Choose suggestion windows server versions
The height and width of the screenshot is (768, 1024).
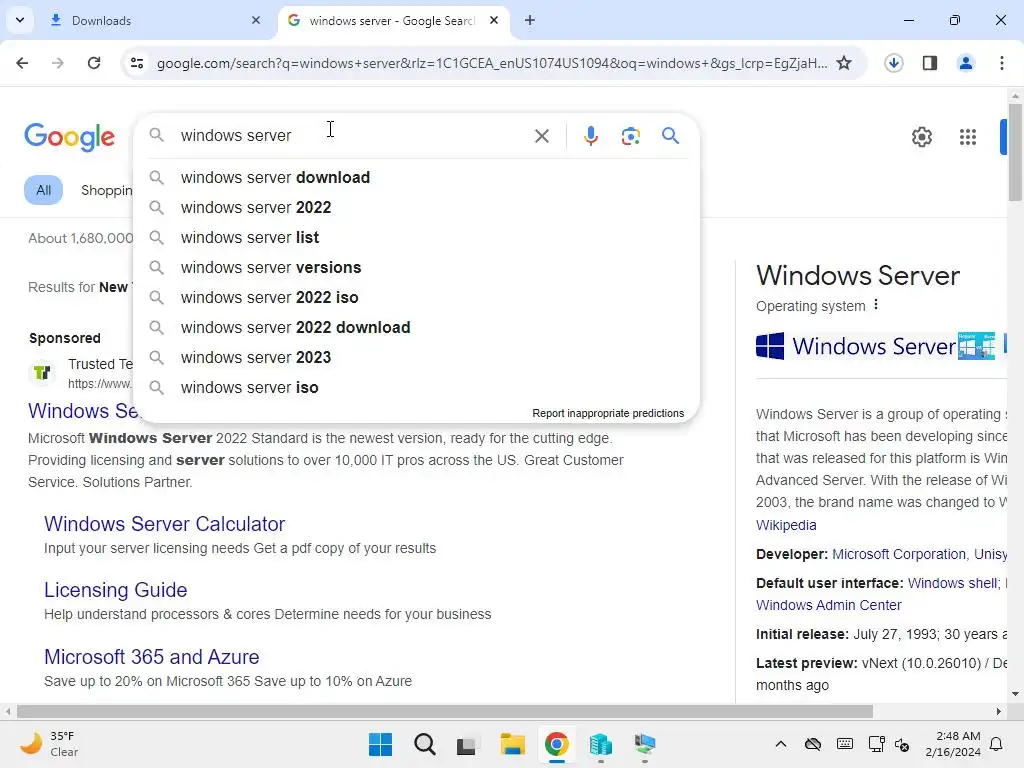pyautogui.click(x=417, y=268)
